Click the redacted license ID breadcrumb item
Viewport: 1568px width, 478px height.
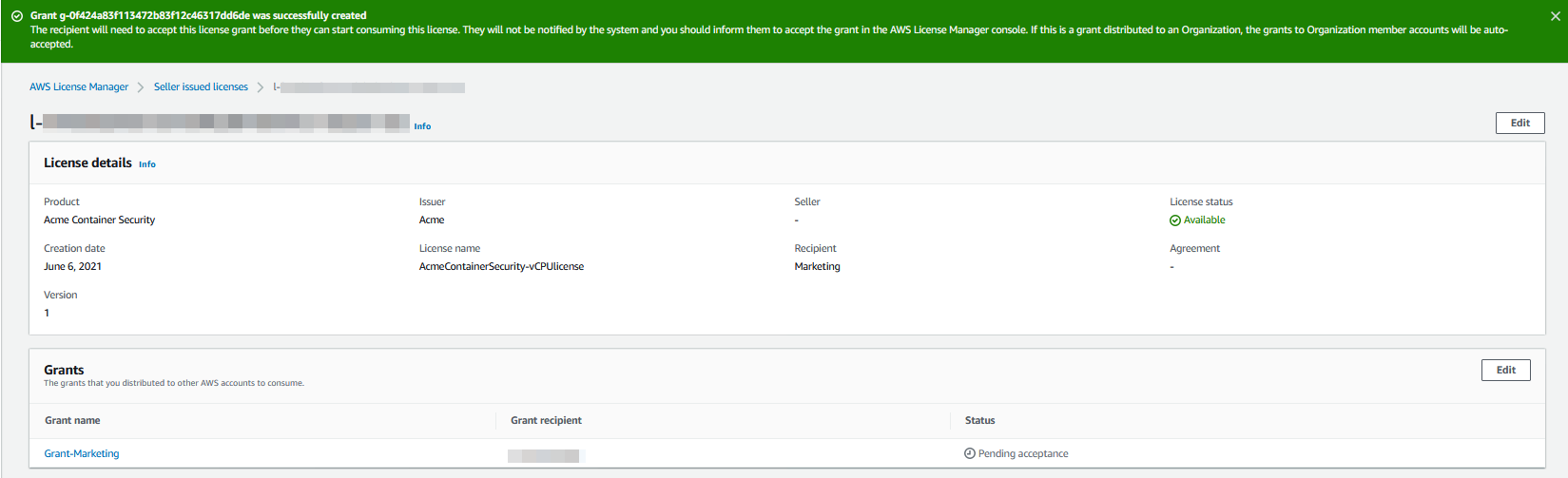coord(369,87)
